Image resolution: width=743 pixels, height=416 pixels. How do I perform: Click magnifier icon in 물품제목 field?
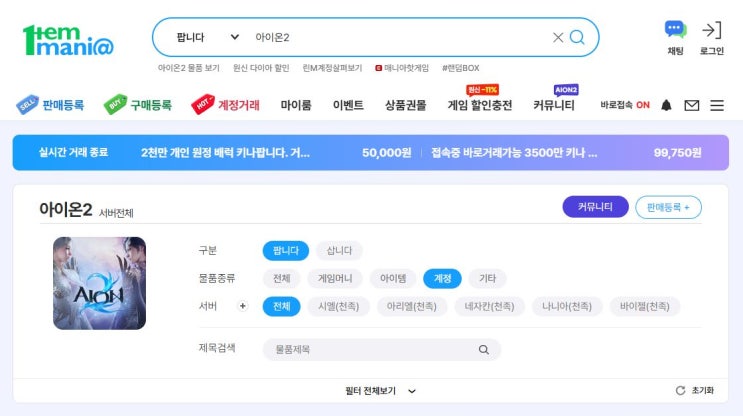click(x=483, y=349)
